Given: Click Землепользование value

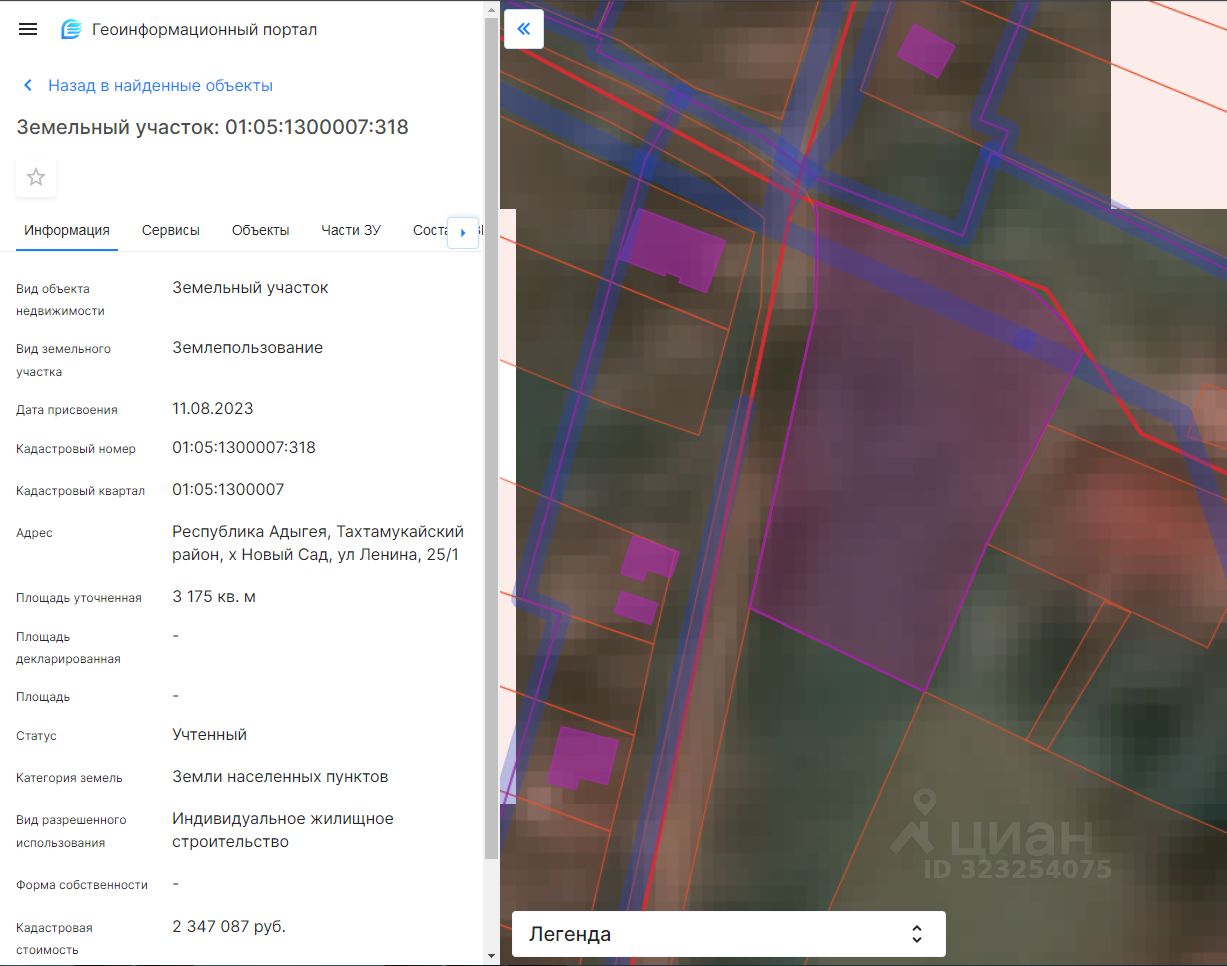Looking at the screenshot, I should (x=247, y=348).
